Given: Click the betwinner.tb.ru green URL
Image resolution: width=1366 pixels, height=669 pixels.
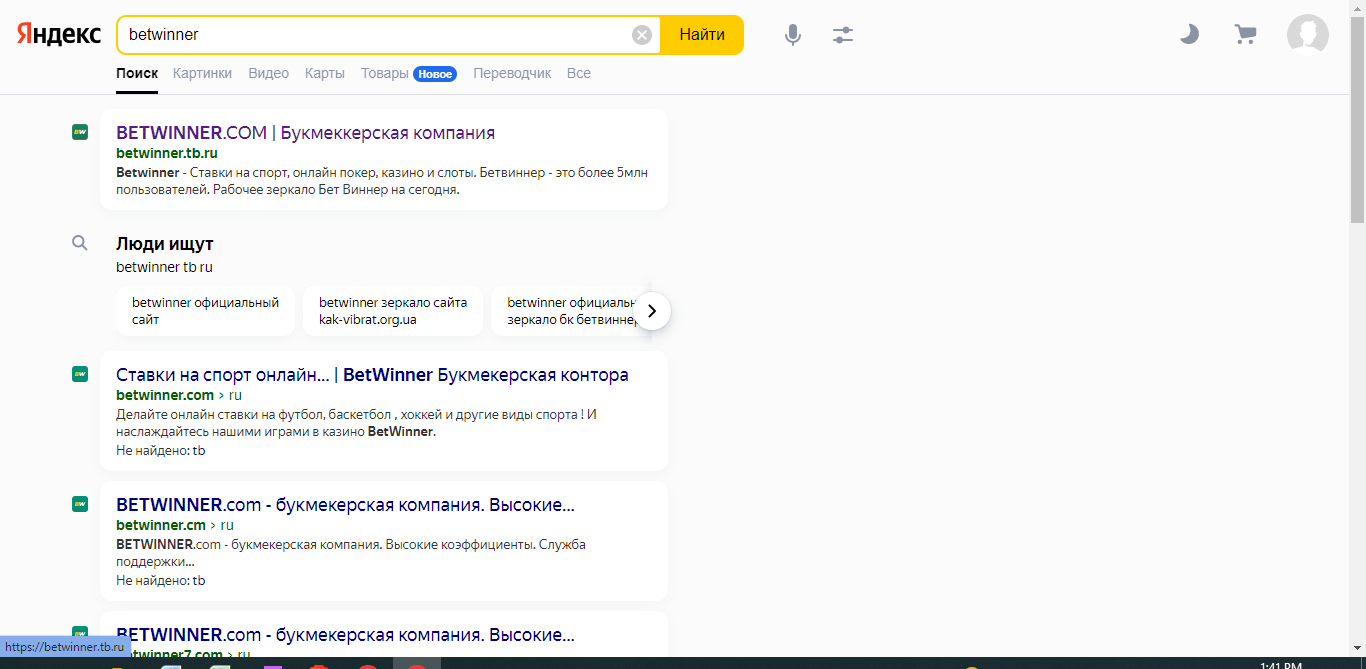Looking at the screenshot, I should pyautogui.click(x=167, y=153).
